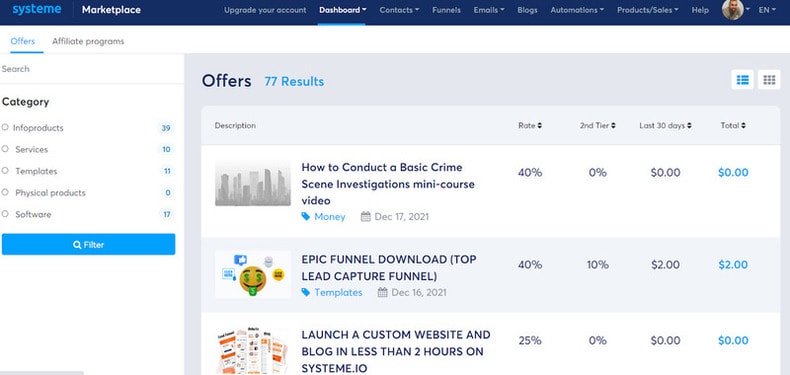Open the Dashboard dropdown menu

(343, 10)
